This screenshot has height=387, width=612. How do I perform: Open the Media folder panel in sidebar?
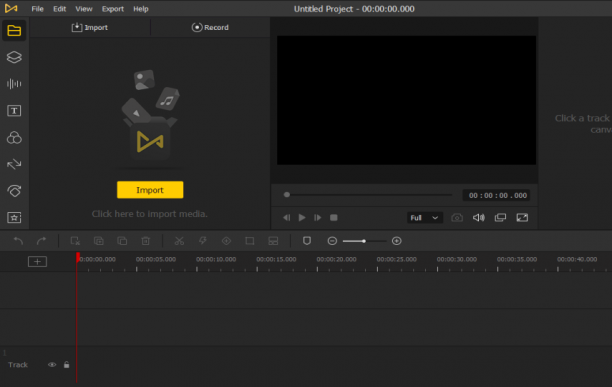coord(14,30)
